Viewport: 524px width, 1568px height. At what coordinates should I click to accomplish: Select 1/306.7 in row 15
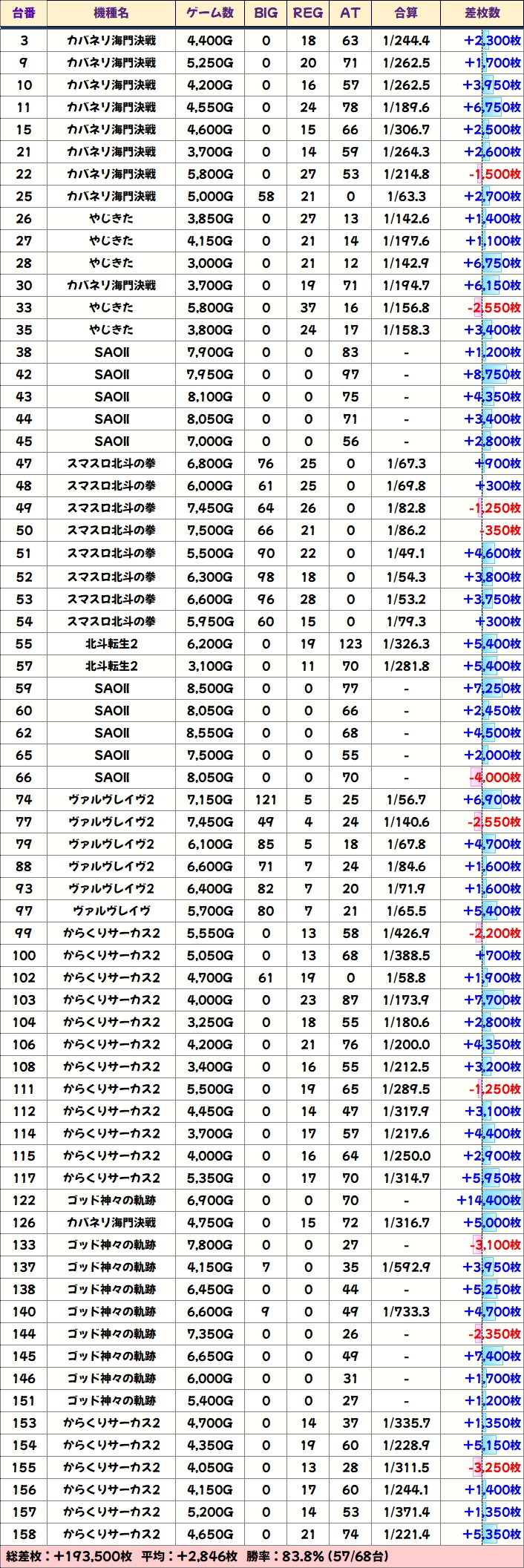click(406, 129)
